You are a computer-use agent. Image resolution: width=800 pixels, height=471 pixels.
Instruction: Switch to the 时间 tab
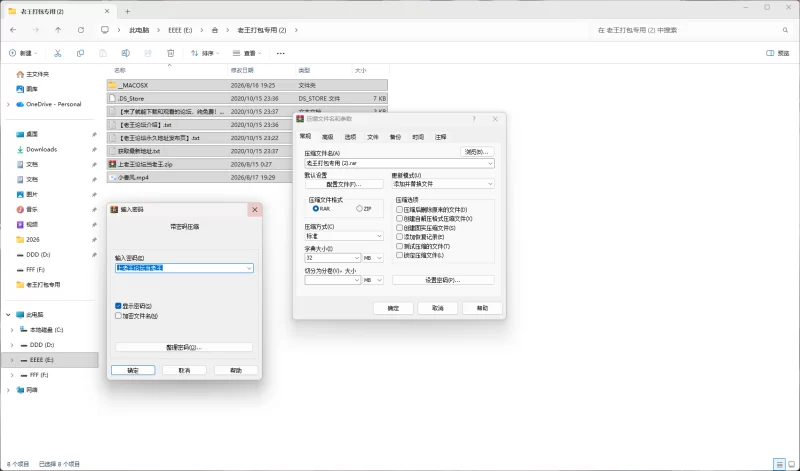418,137
